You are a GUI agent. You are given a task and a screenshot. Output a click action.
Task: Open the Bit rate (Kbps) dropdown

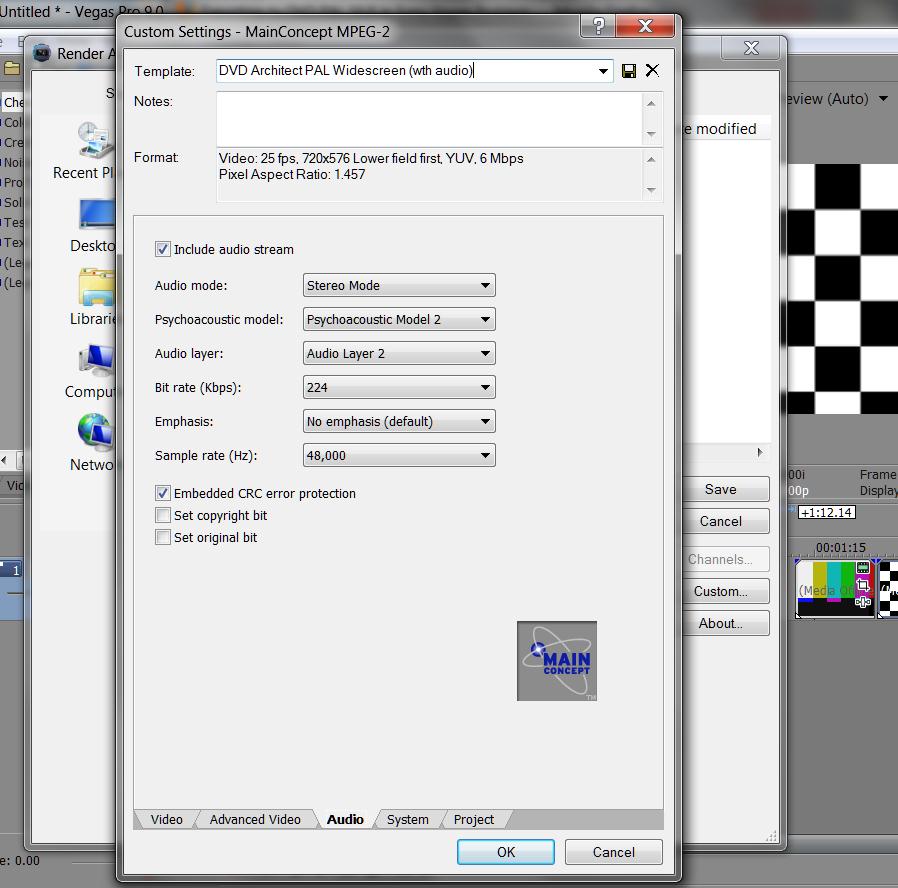point(399,388)
